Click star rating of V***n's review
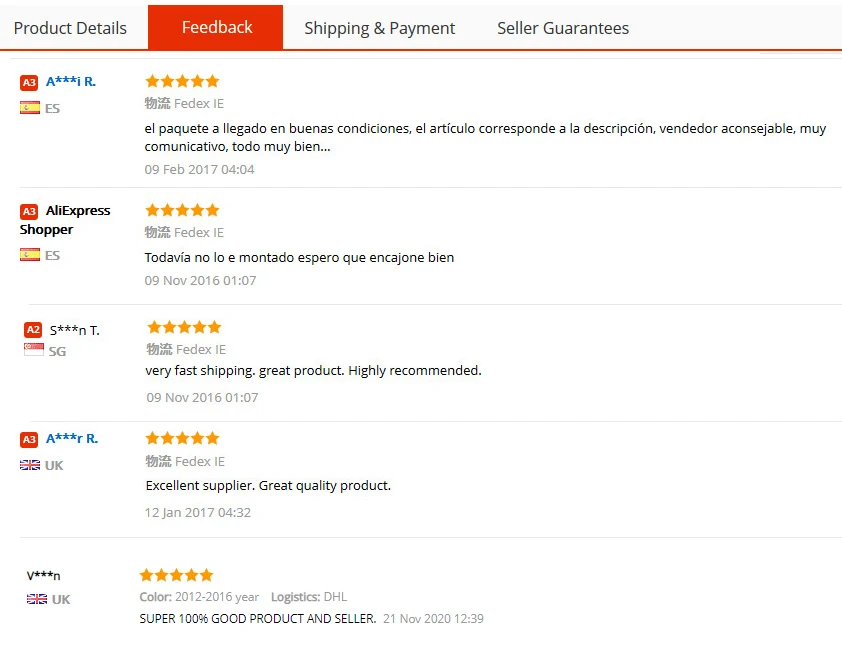842x663 pixels. 176,575
